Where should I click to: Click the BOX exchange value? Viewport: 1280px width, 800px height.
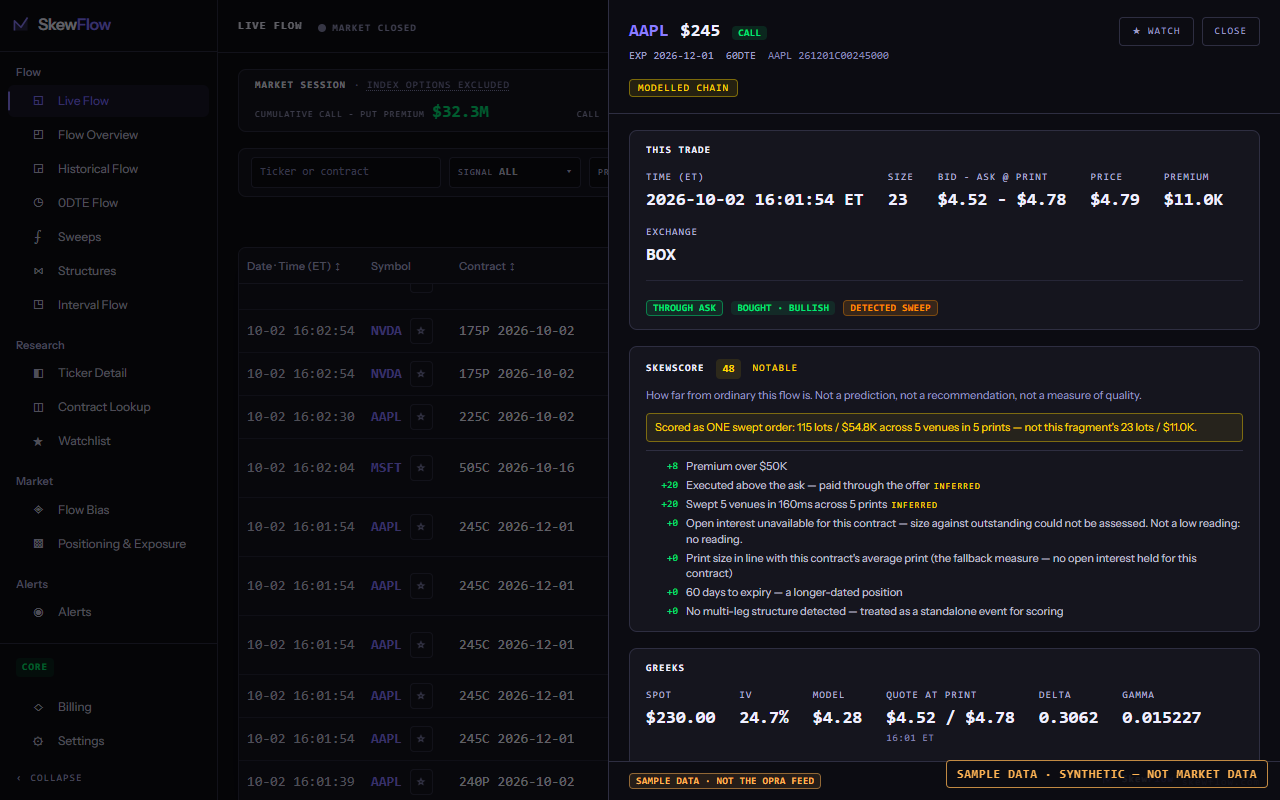661,255
